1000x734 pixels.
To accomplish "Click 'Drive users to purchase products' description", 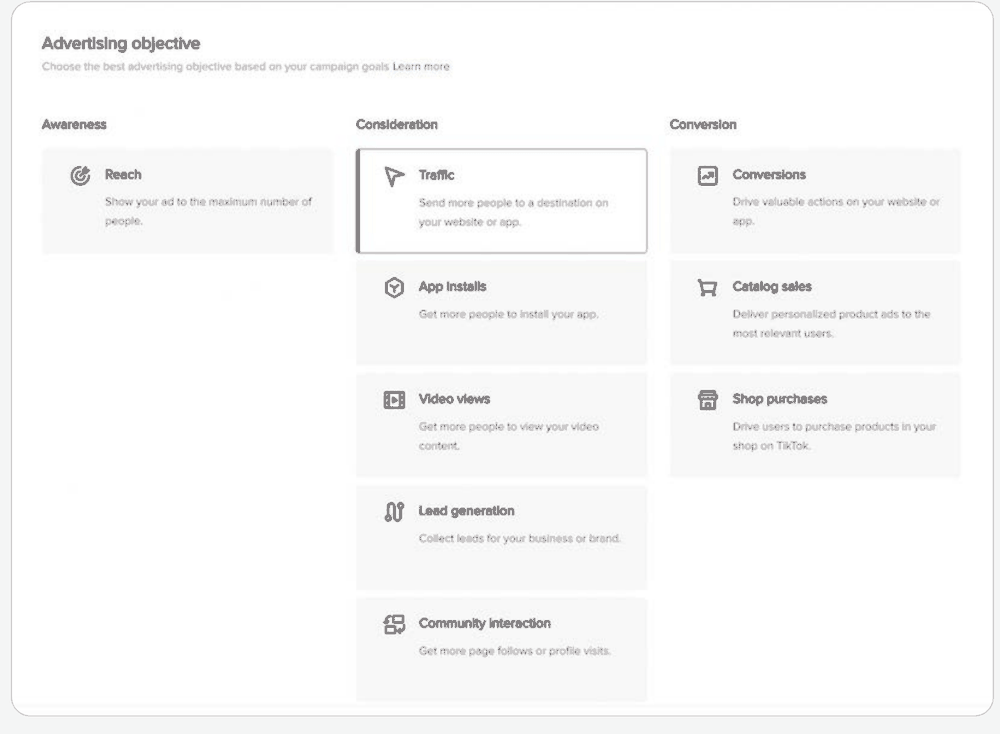I will (834, 436).
